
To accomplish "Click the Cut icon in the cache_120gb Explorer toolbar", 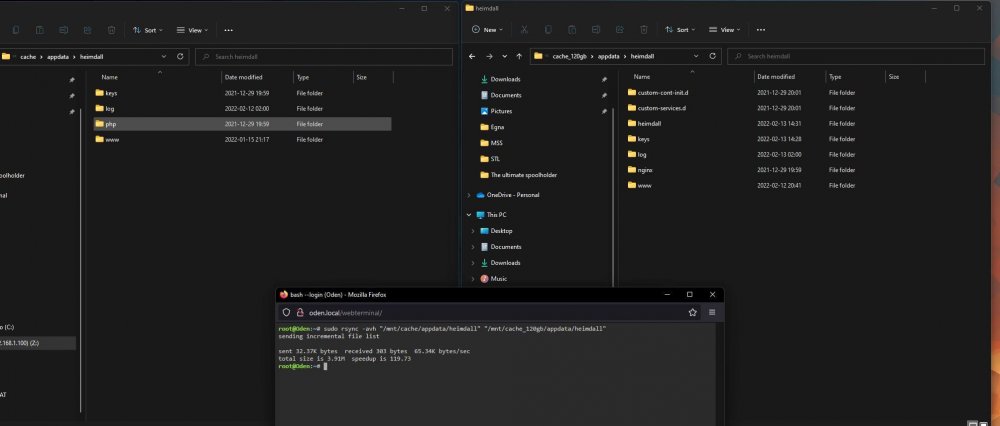I will click(x=524, y=29).
